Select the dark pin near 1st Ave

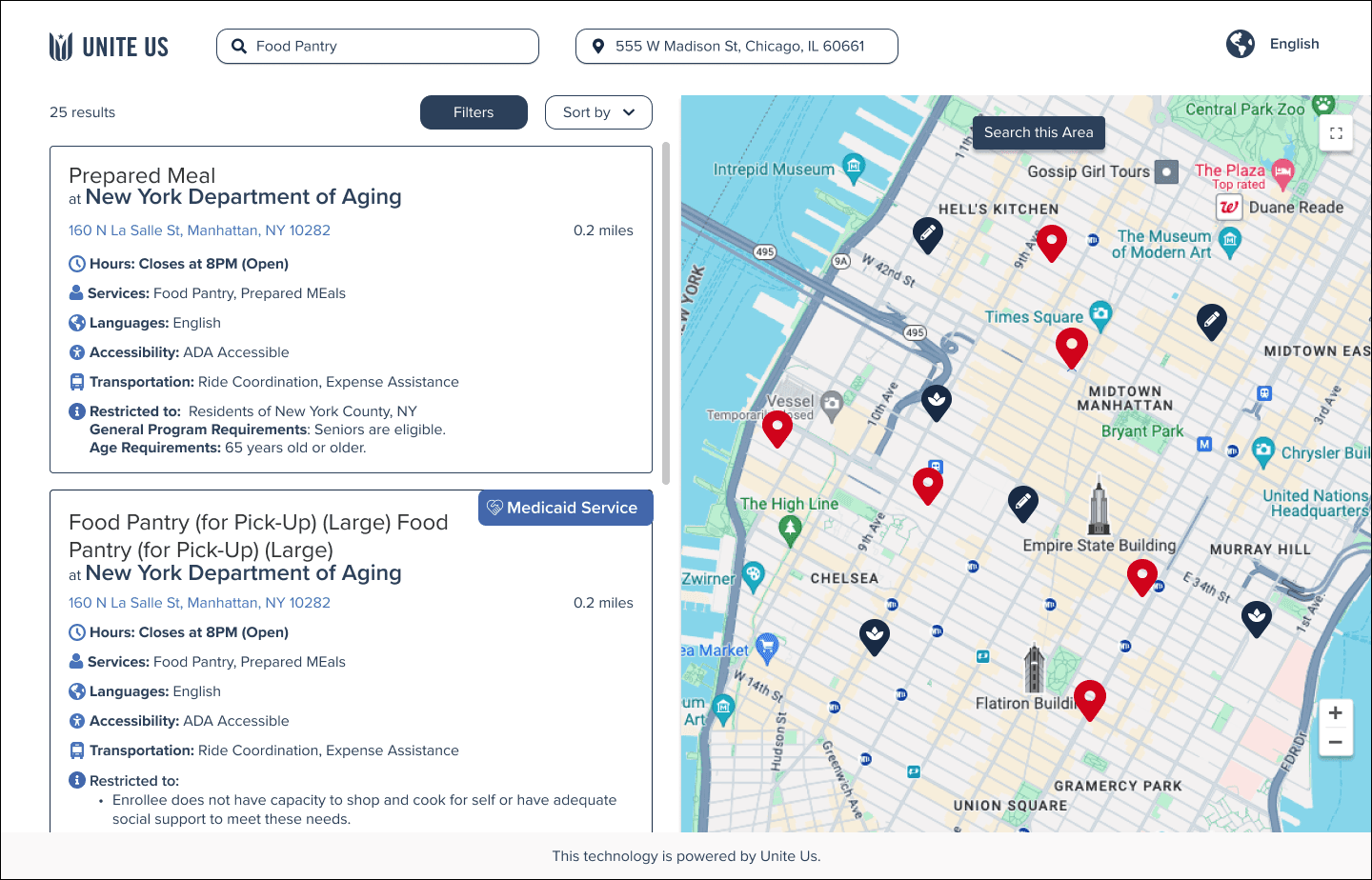1257,619
